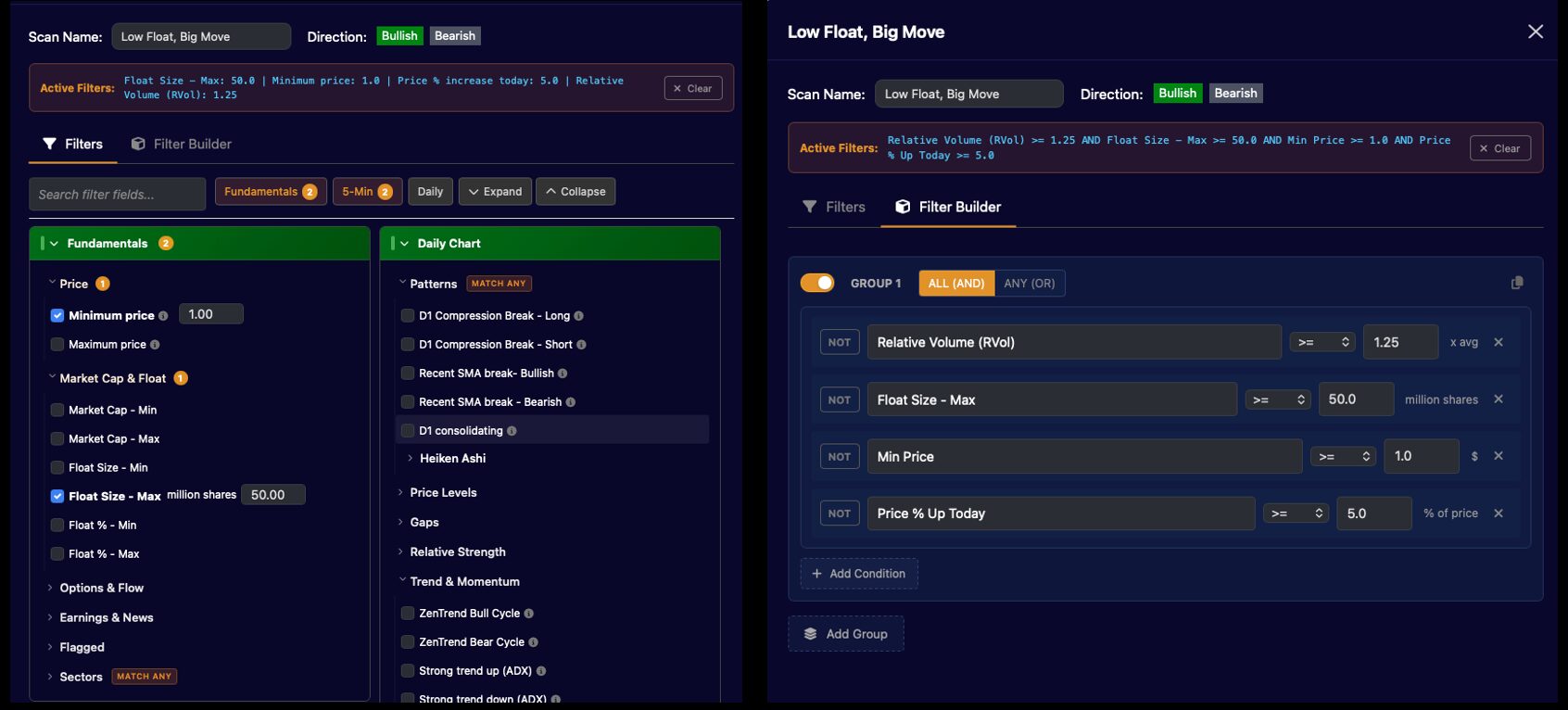Click info icon for D1 Compression Break - Long

578,316
